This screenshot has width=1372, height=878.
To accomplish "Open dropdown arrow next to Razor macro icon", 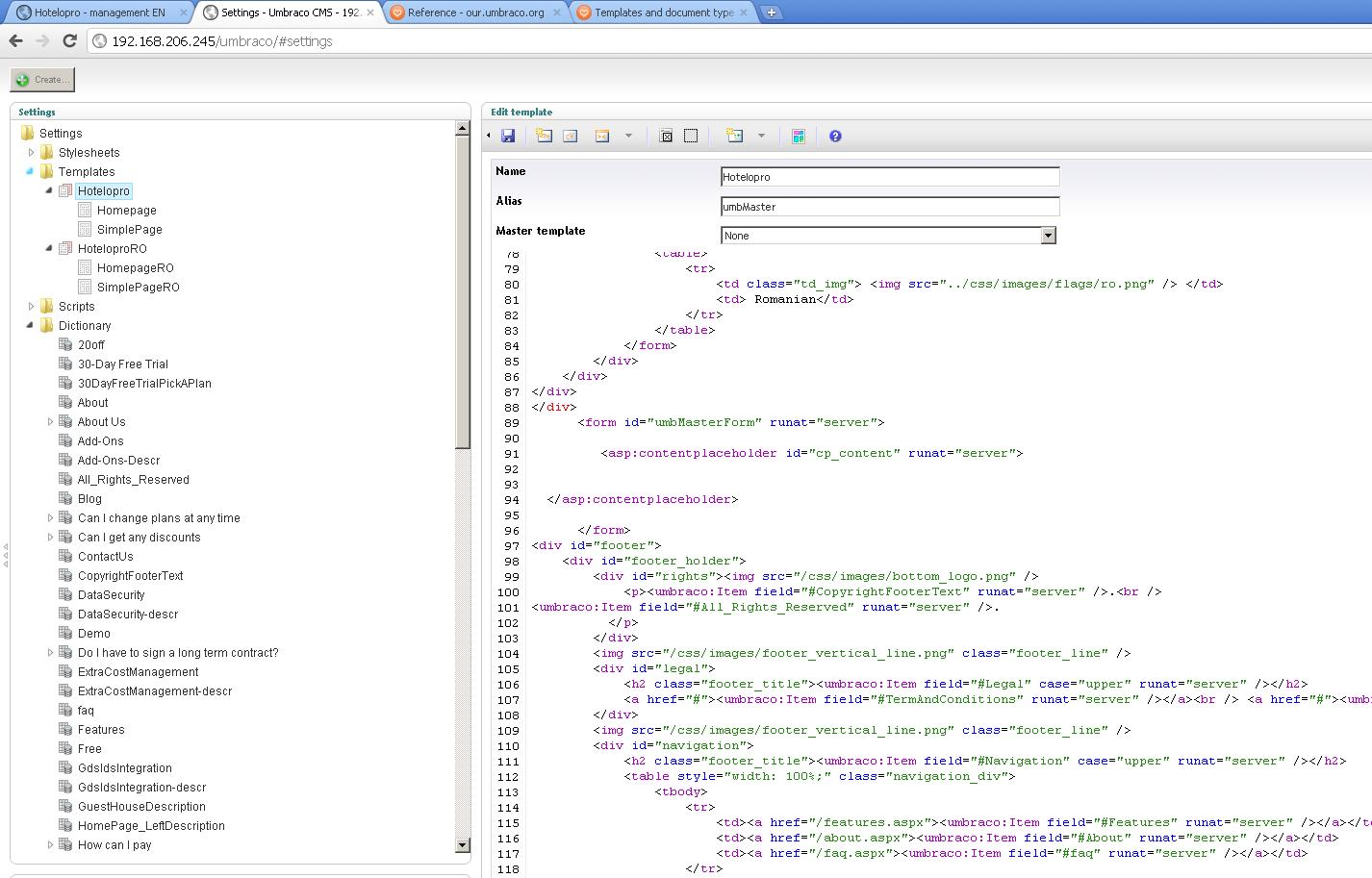I will point(761,136).
